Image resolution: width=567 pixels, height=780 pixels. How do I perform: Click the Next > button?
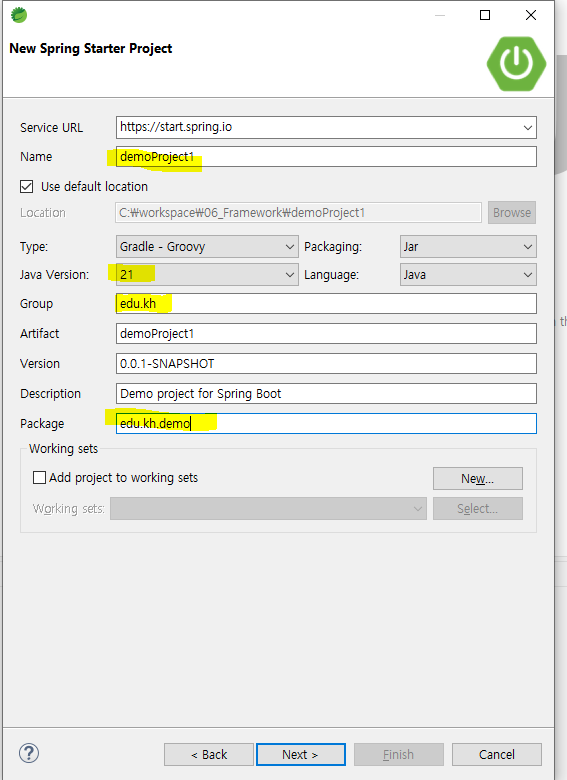tap(300, 755)
